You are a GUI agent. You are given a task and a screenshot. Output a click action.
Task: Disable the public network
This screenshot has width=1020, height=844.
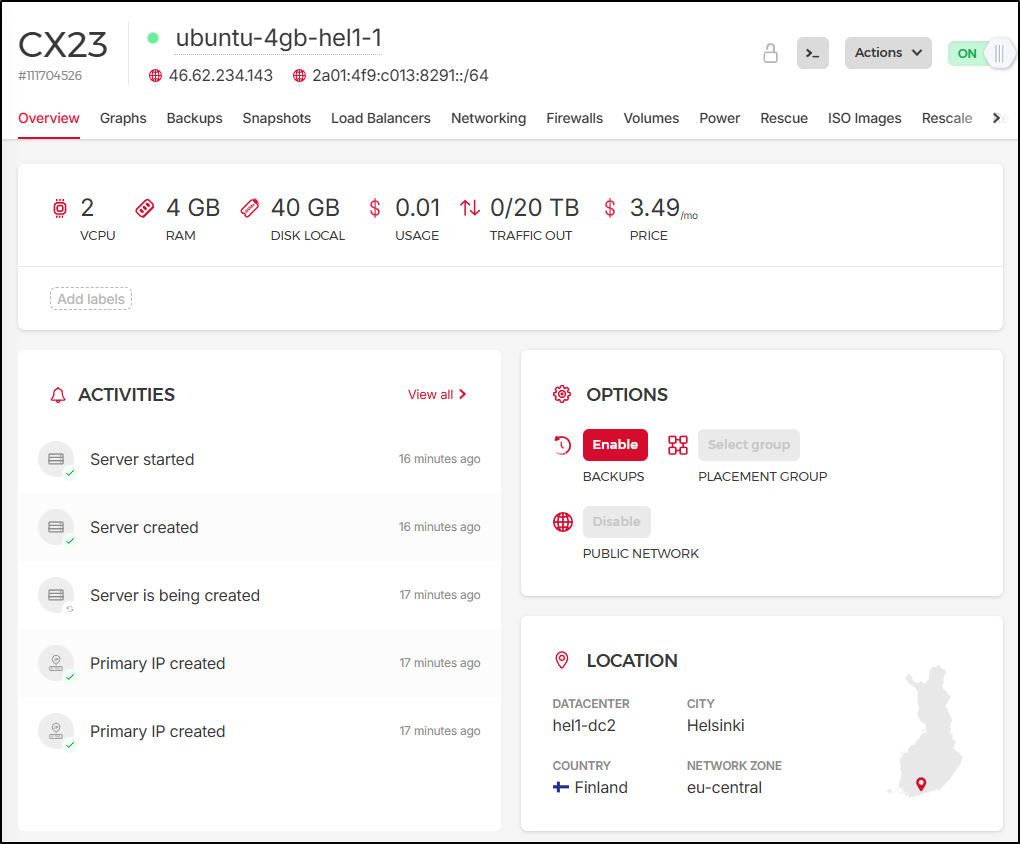[x=616, y=521]
